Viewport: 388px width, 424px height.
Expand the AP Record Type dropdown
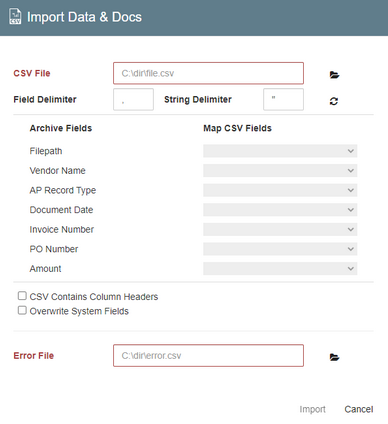tap(280, 190)
